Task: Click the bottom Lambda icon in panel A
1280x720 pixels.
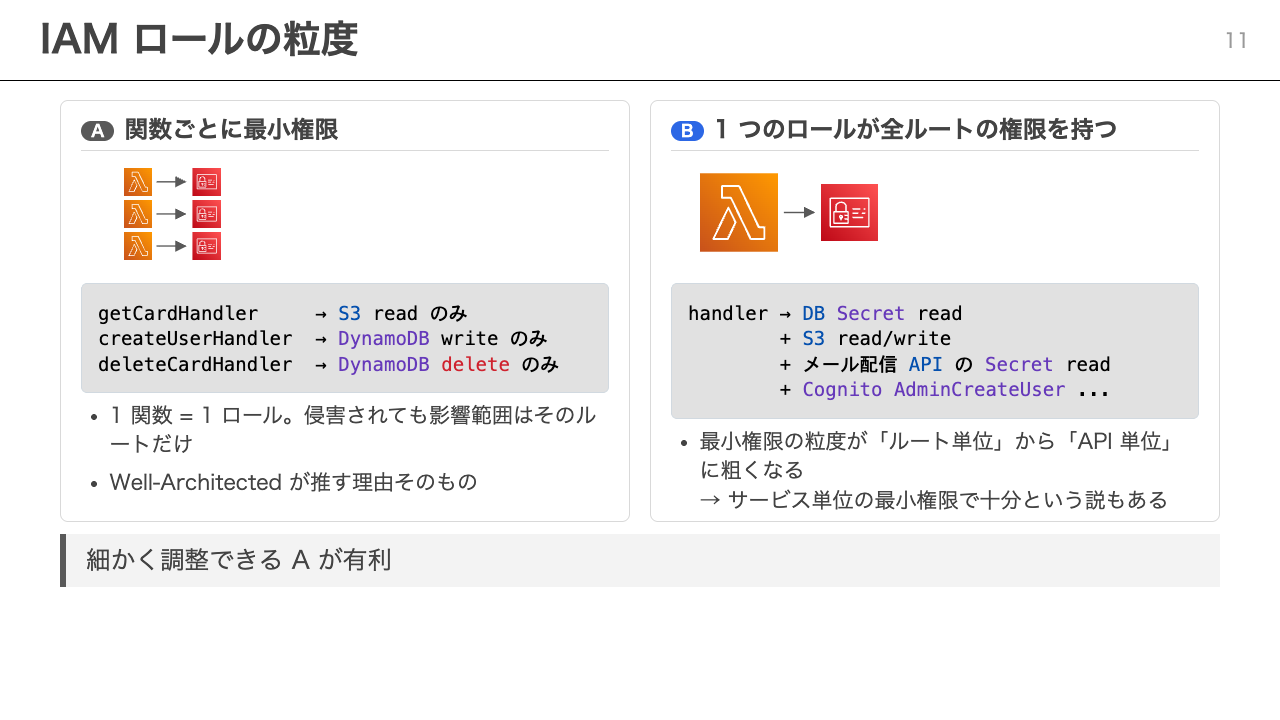Action: 138,246
